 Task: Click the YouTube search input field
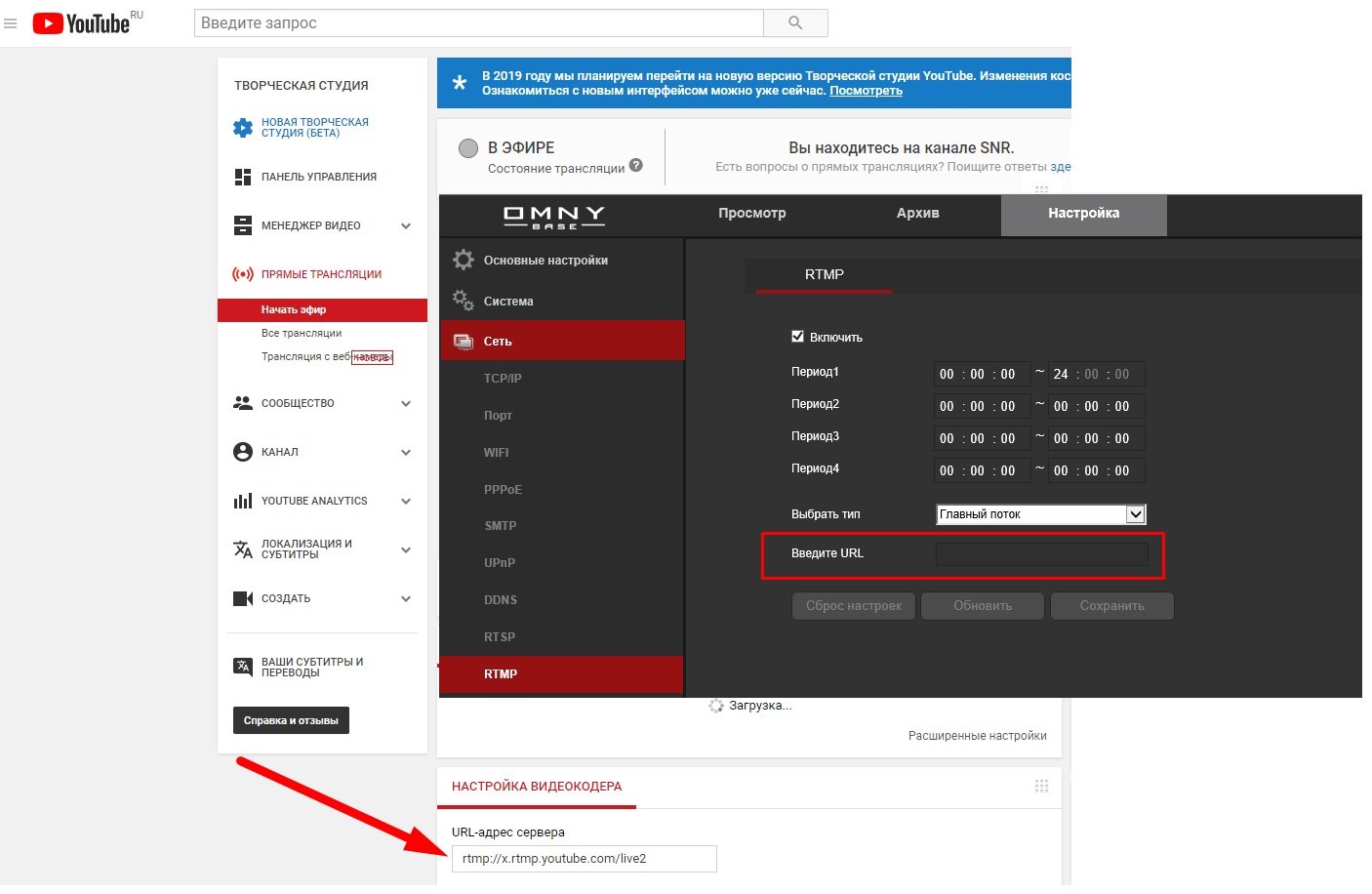pos(479,22)
